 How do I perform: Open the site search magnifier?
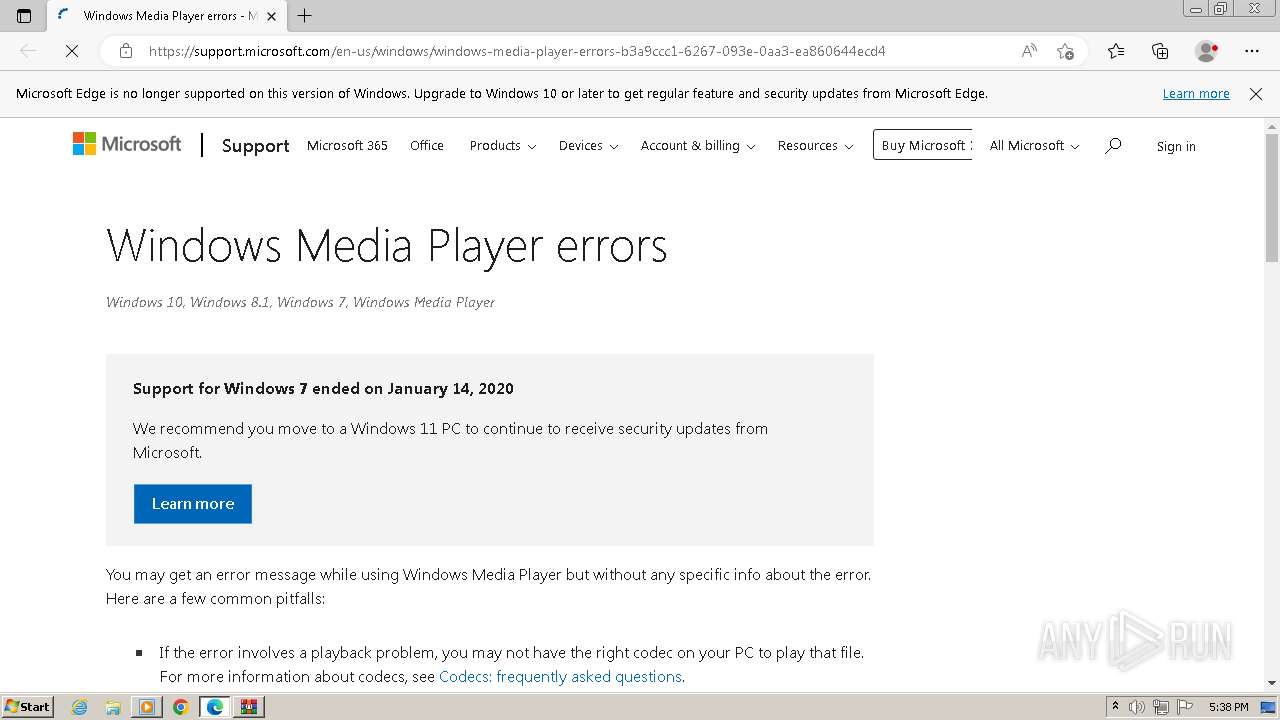(1113, 146)
